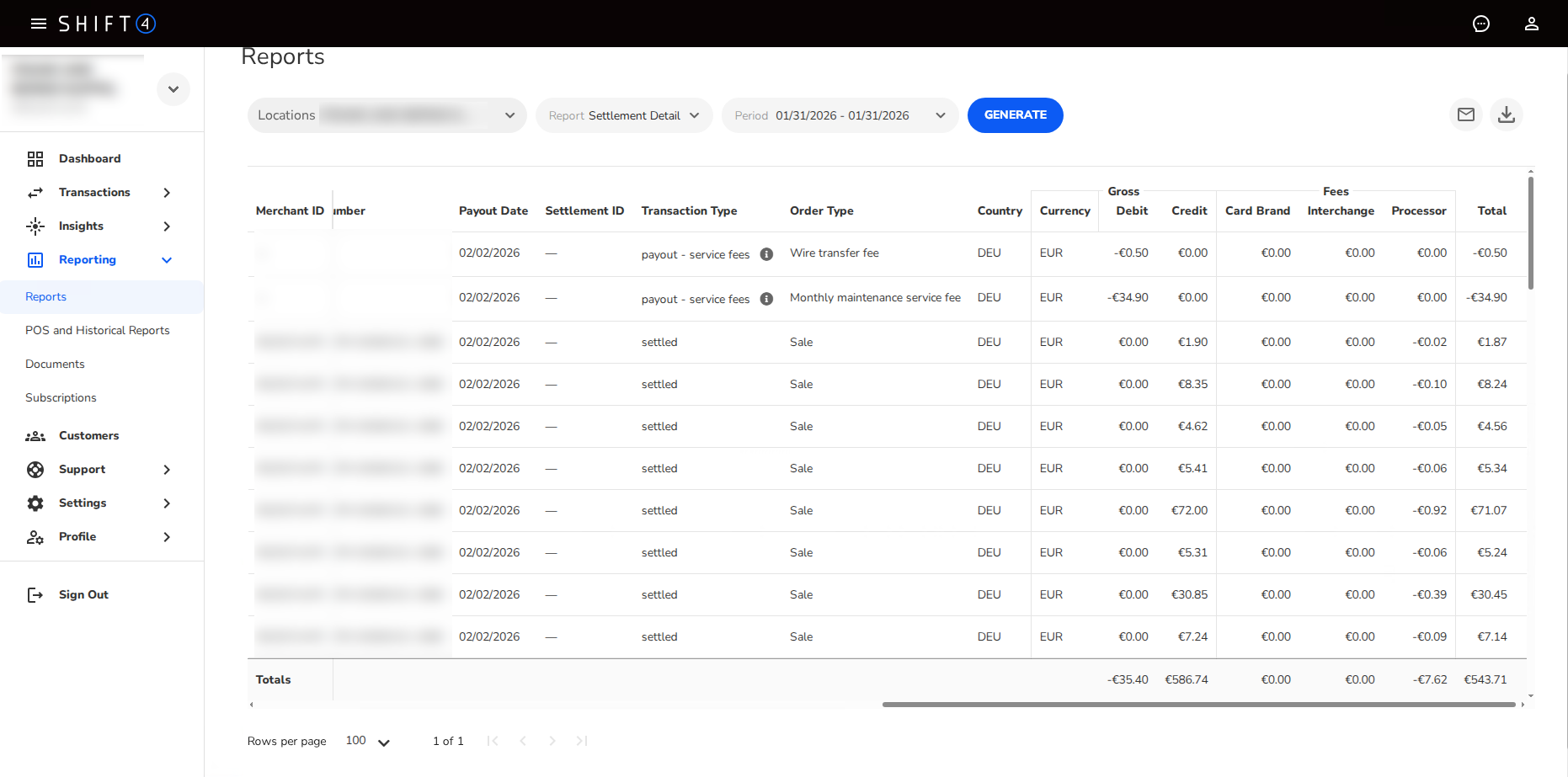Click the GENERATE button
Viewport: 1568px width, 777px height.
[1016, 115]
